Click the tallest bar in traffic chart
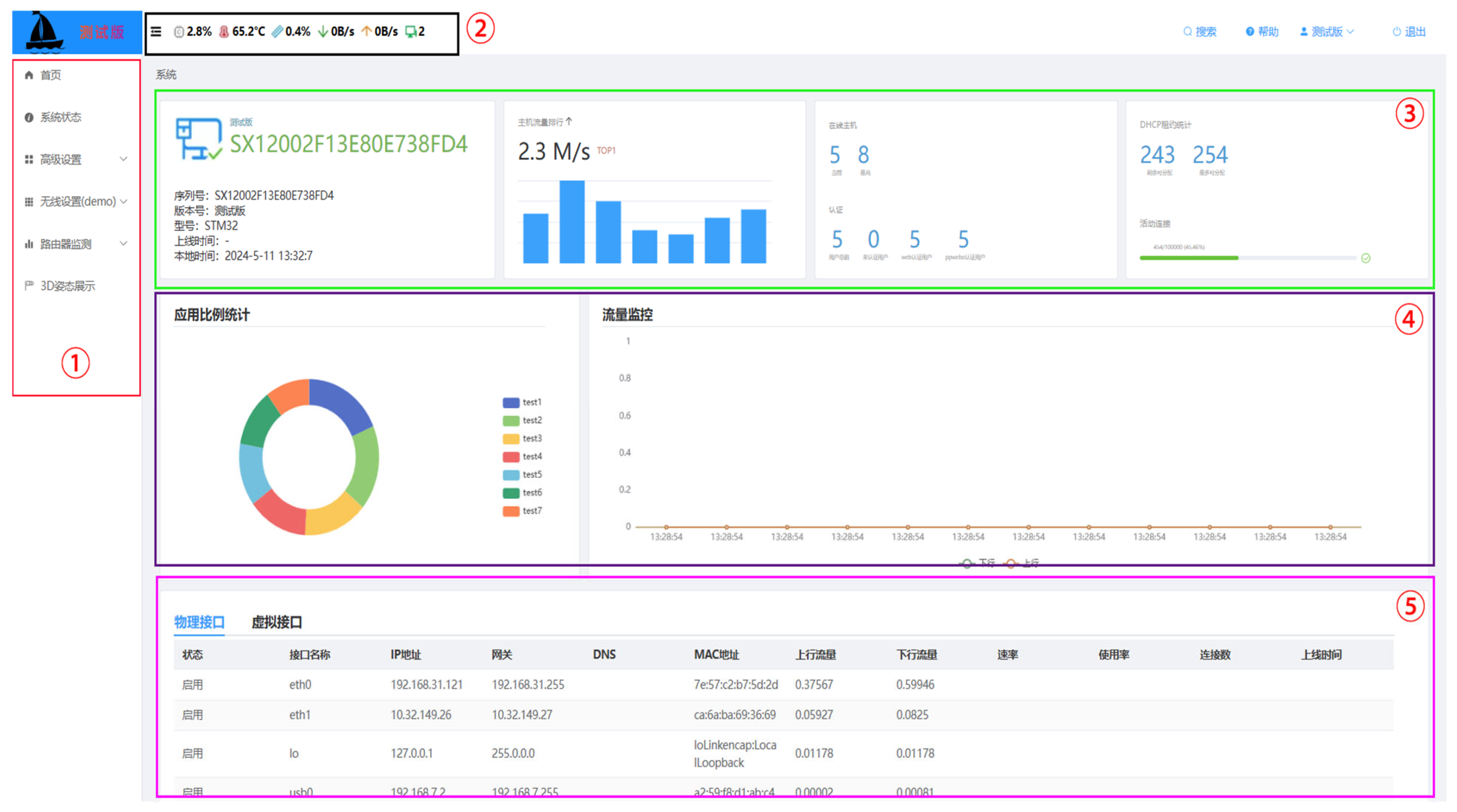Image resolution: width=1457 pixels, height=812 pixels. 572,222
